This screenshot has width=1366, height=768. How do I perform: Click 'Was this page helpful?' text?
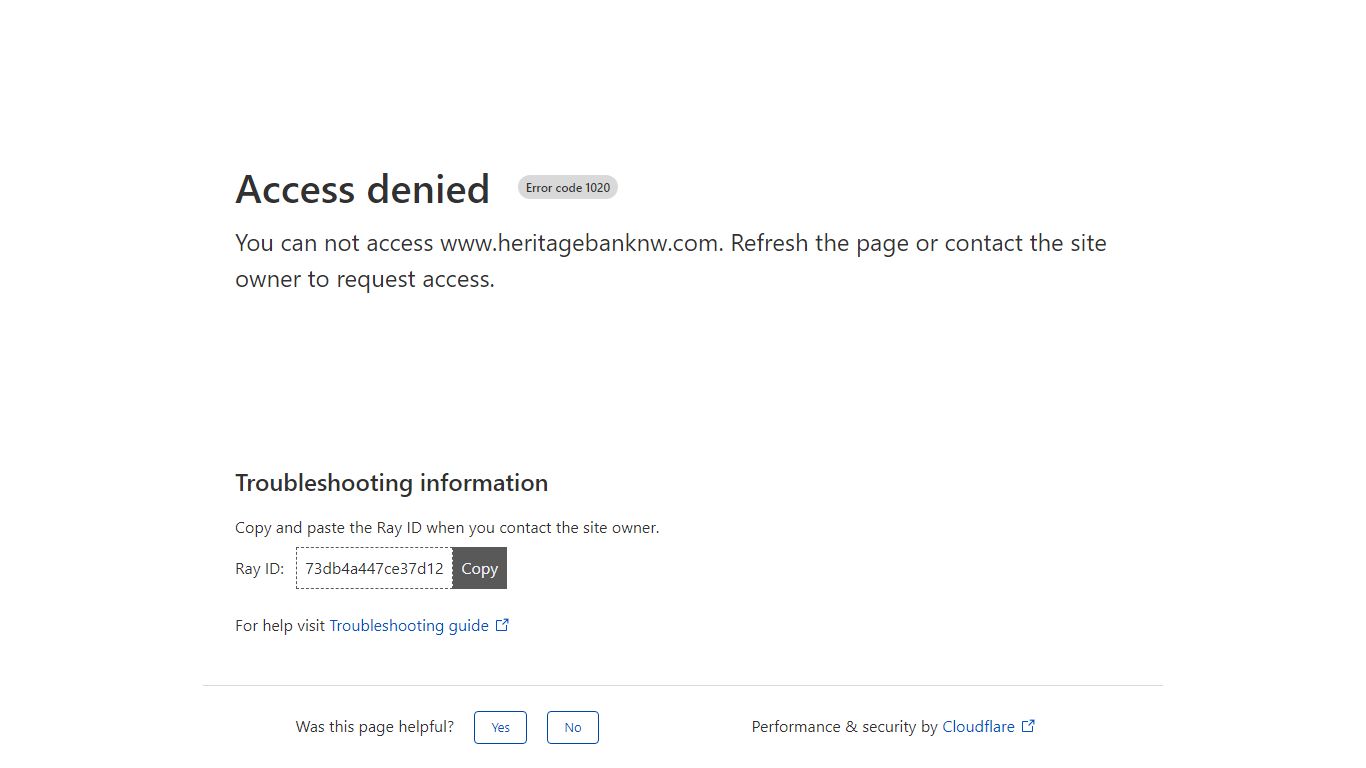click(375, 727)
